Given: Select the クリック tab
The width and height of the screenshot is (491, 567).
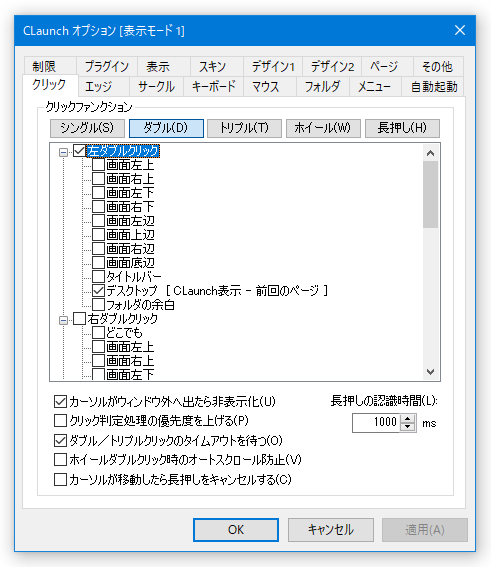Looking at the screenshot, I should (x=50, y=85).
